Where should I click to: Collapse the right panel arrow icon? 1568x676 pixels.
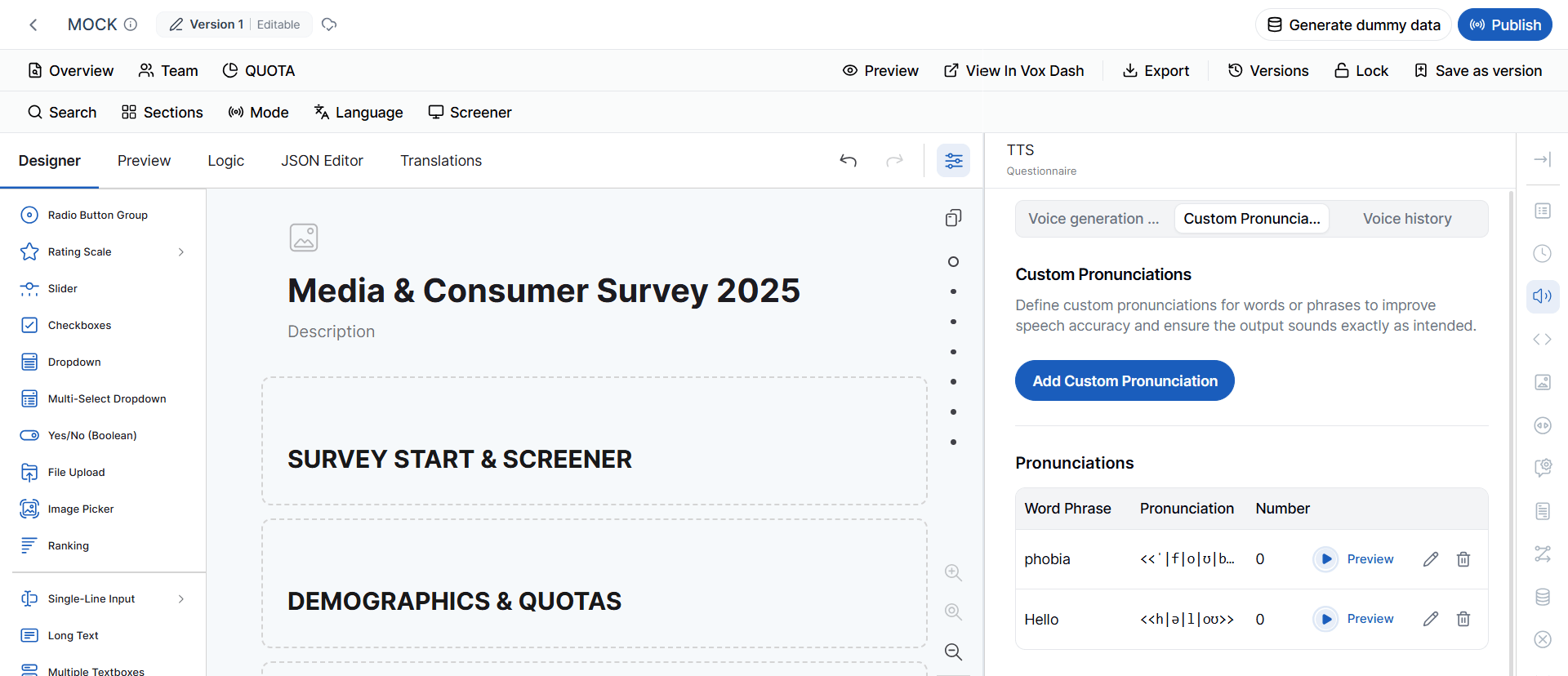click(x=1543, y=160)
